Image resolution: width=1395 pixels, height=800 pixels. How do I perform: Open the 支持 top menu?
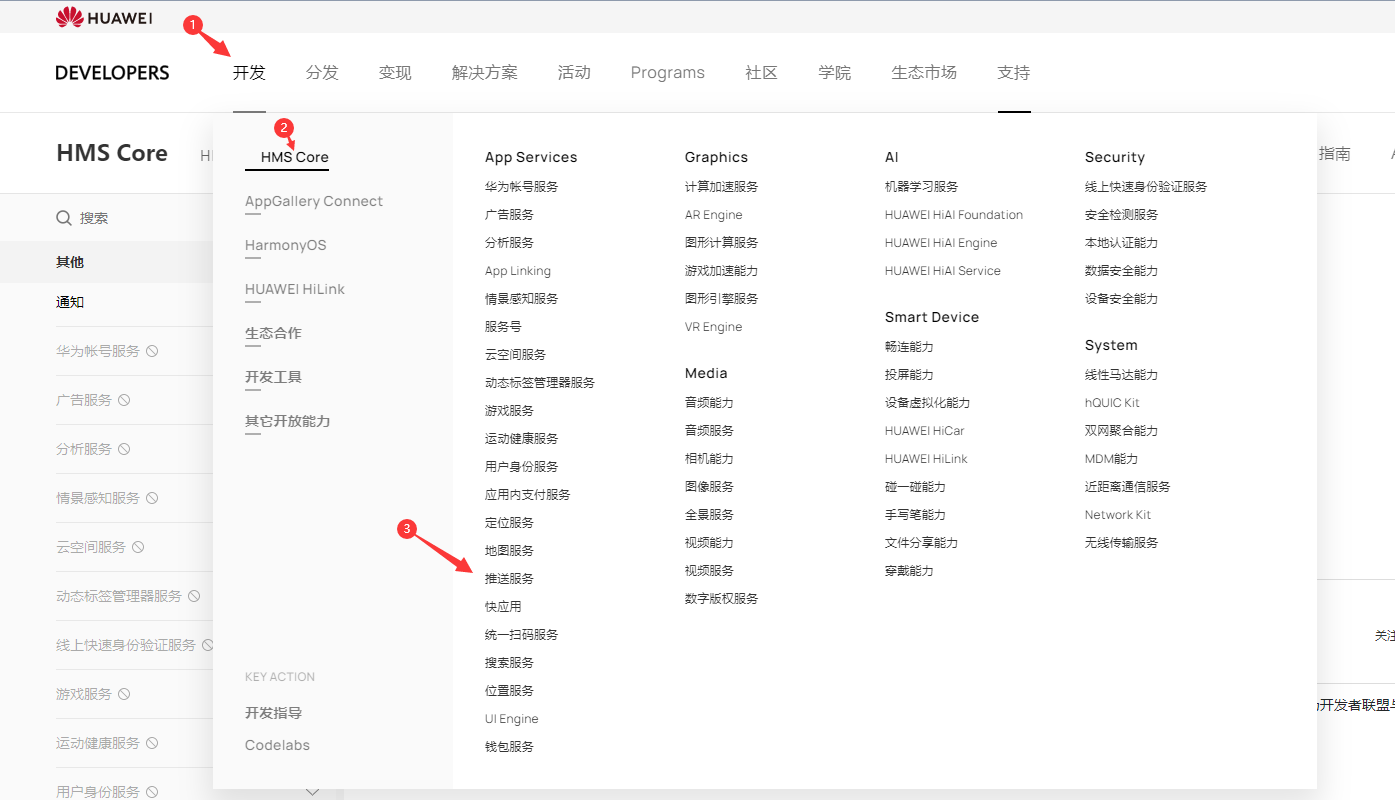[x=1014, y=72]
